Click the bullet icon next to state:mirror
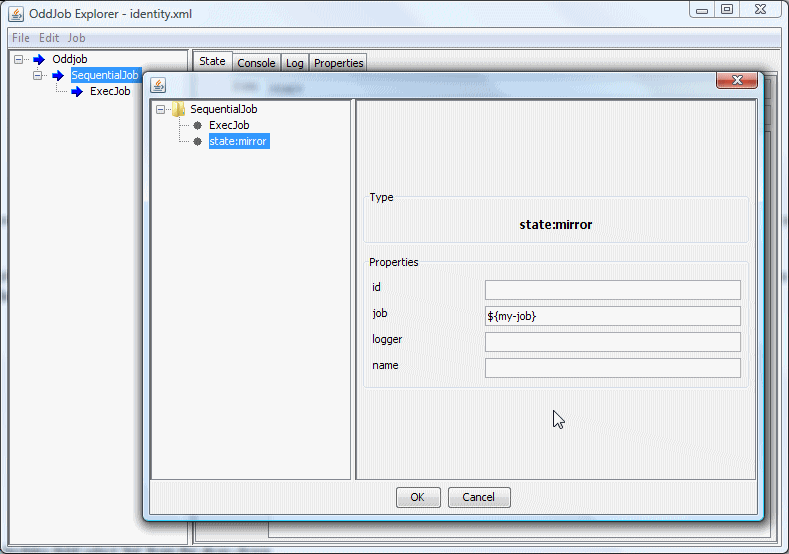 tap(198, 141)
